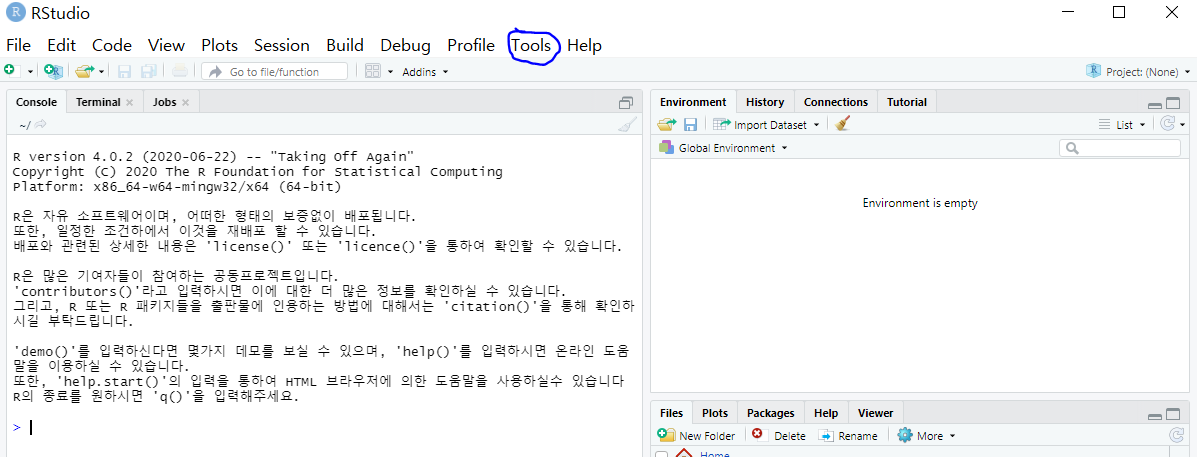Open the Code menu
The width and height of the screenshot is (1197, 457).
(112, 46)
